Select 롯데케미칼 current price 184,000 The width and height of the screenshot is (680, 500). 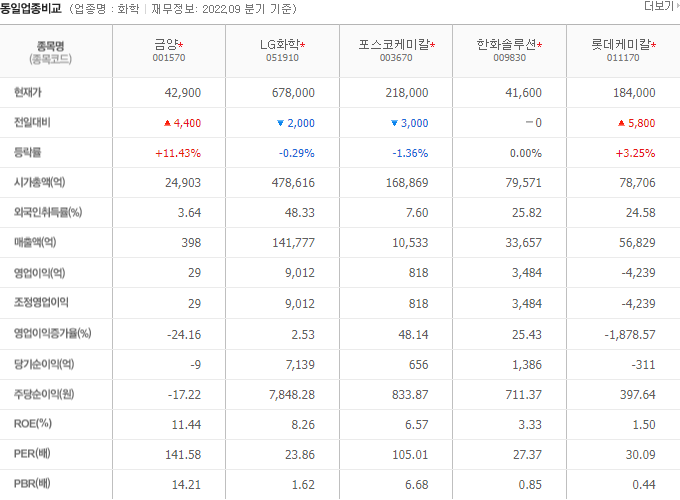point(634,93)
